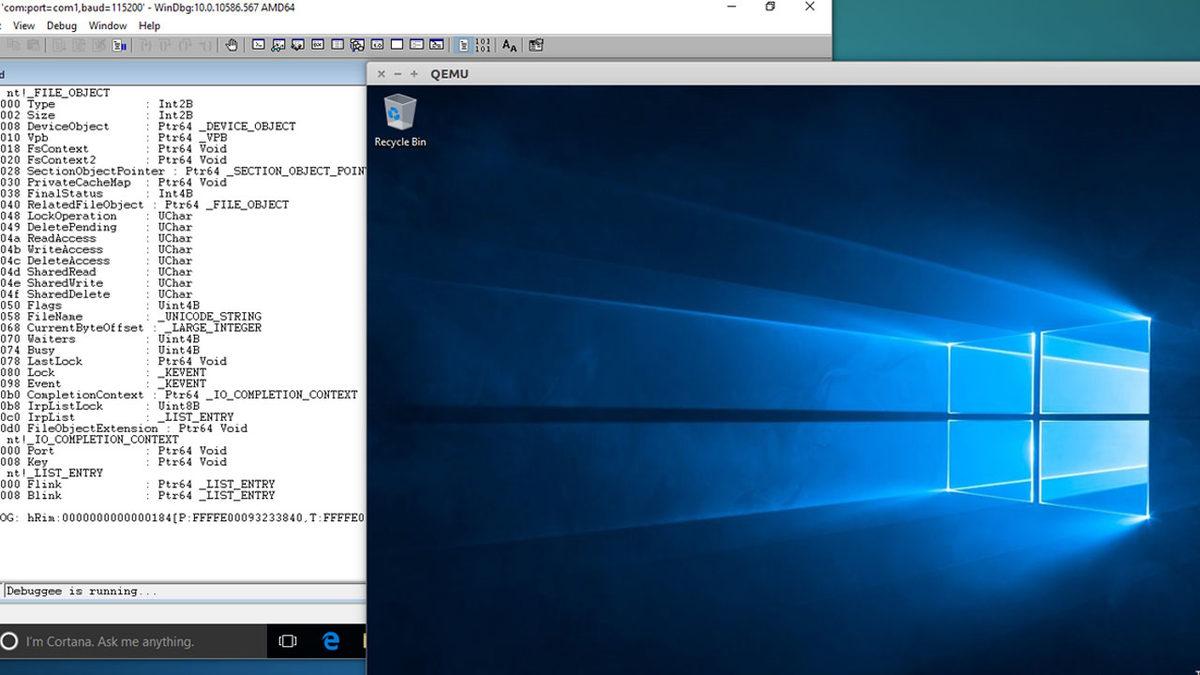
Task: Open Task View from the taskbar
Action: (287, 641)
